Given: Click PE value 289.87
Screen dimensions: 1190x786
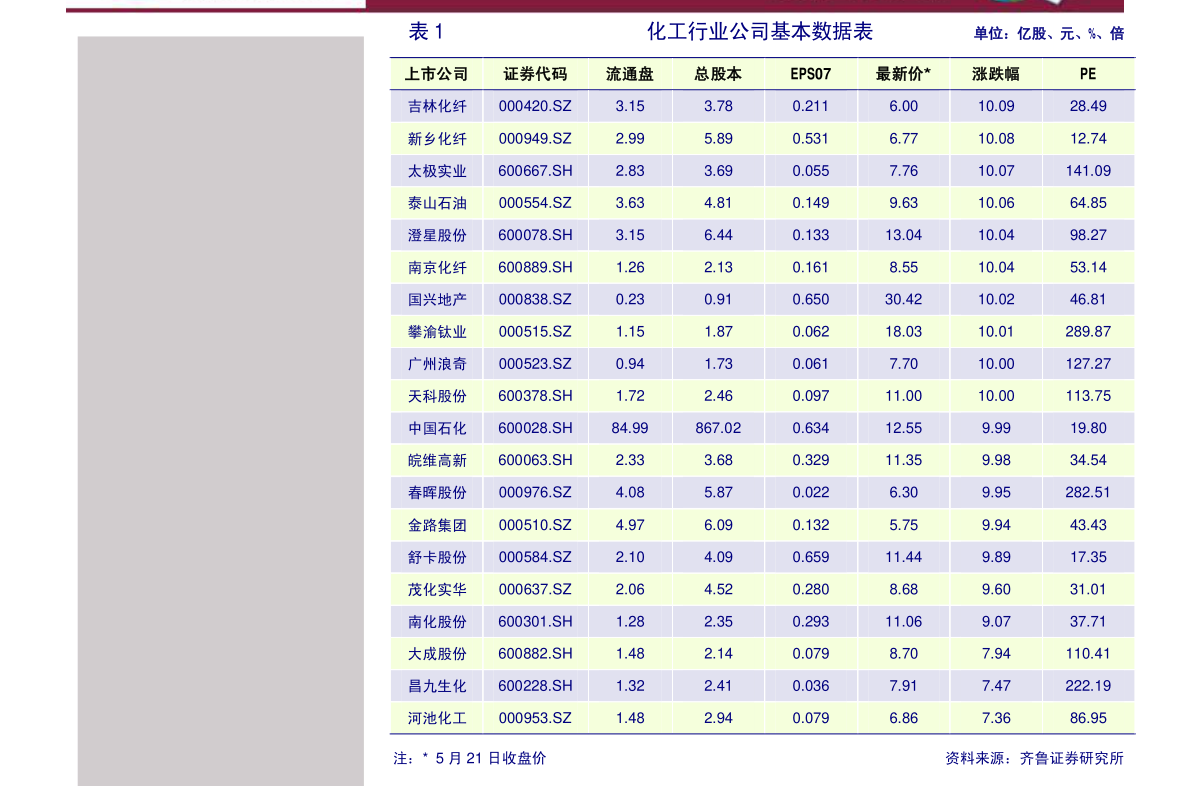Looking at the screenshot, I should 1088,332.
